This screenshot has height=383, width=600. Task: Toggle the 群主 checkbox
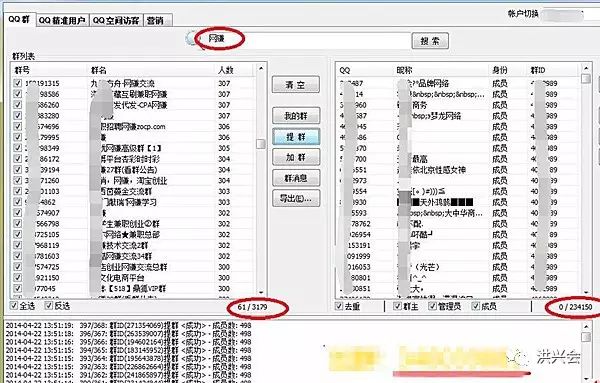click(x=398, y=306)
